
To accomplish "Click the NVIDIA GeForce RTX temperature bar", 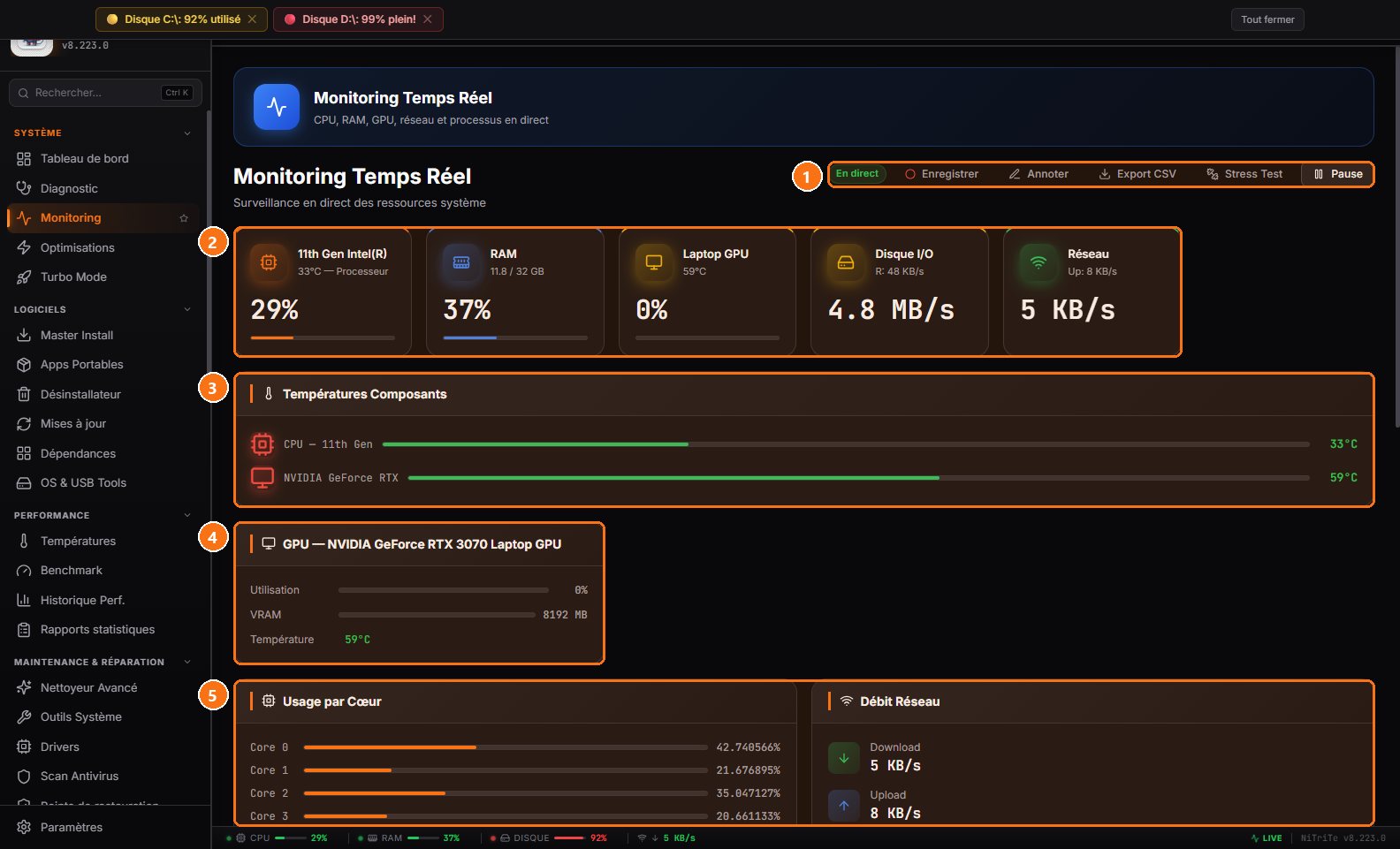I will pos(859,478).
